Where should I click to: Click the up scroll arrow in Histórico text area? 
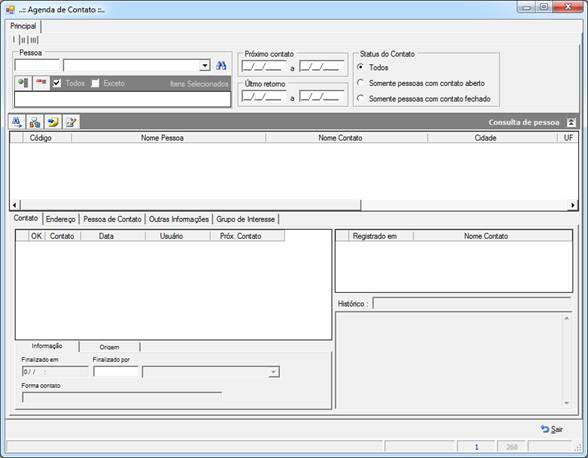pyautogui.click(x=566, y=318)
